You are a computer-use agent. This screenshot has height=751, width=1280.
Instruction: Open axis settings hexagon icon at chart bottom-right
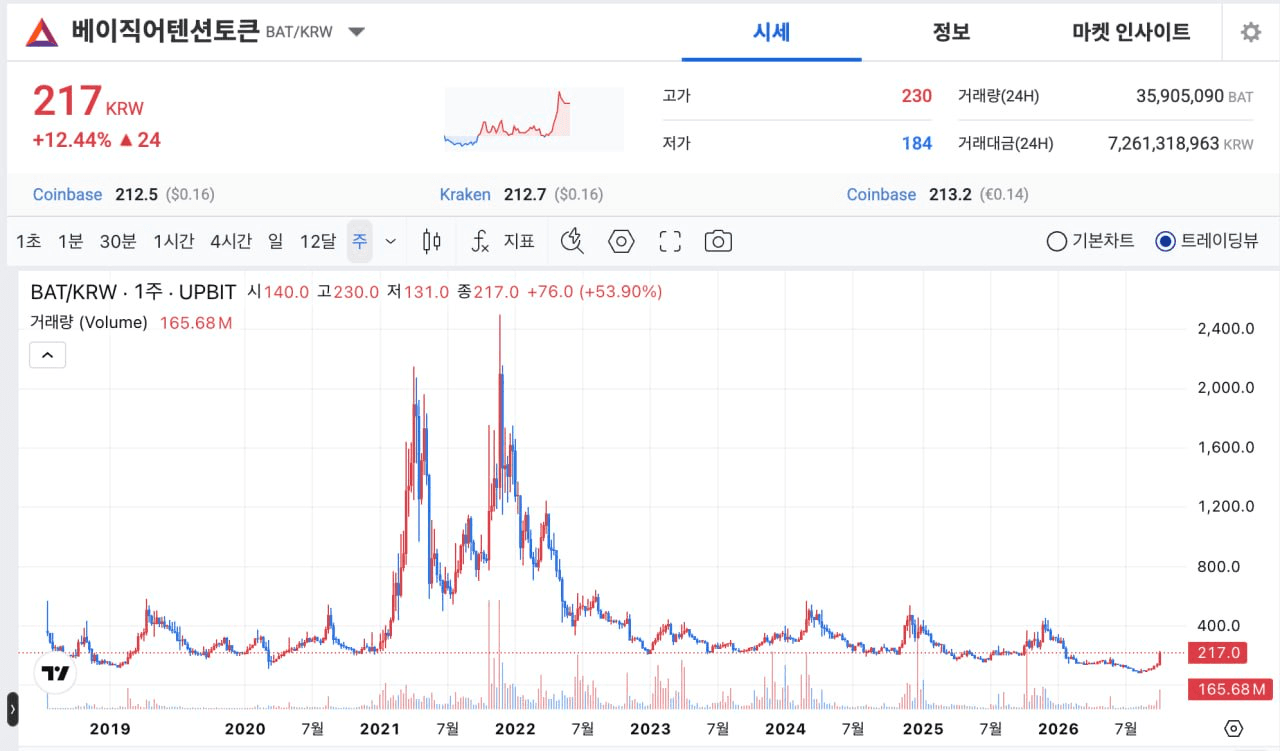[1233, 728]
